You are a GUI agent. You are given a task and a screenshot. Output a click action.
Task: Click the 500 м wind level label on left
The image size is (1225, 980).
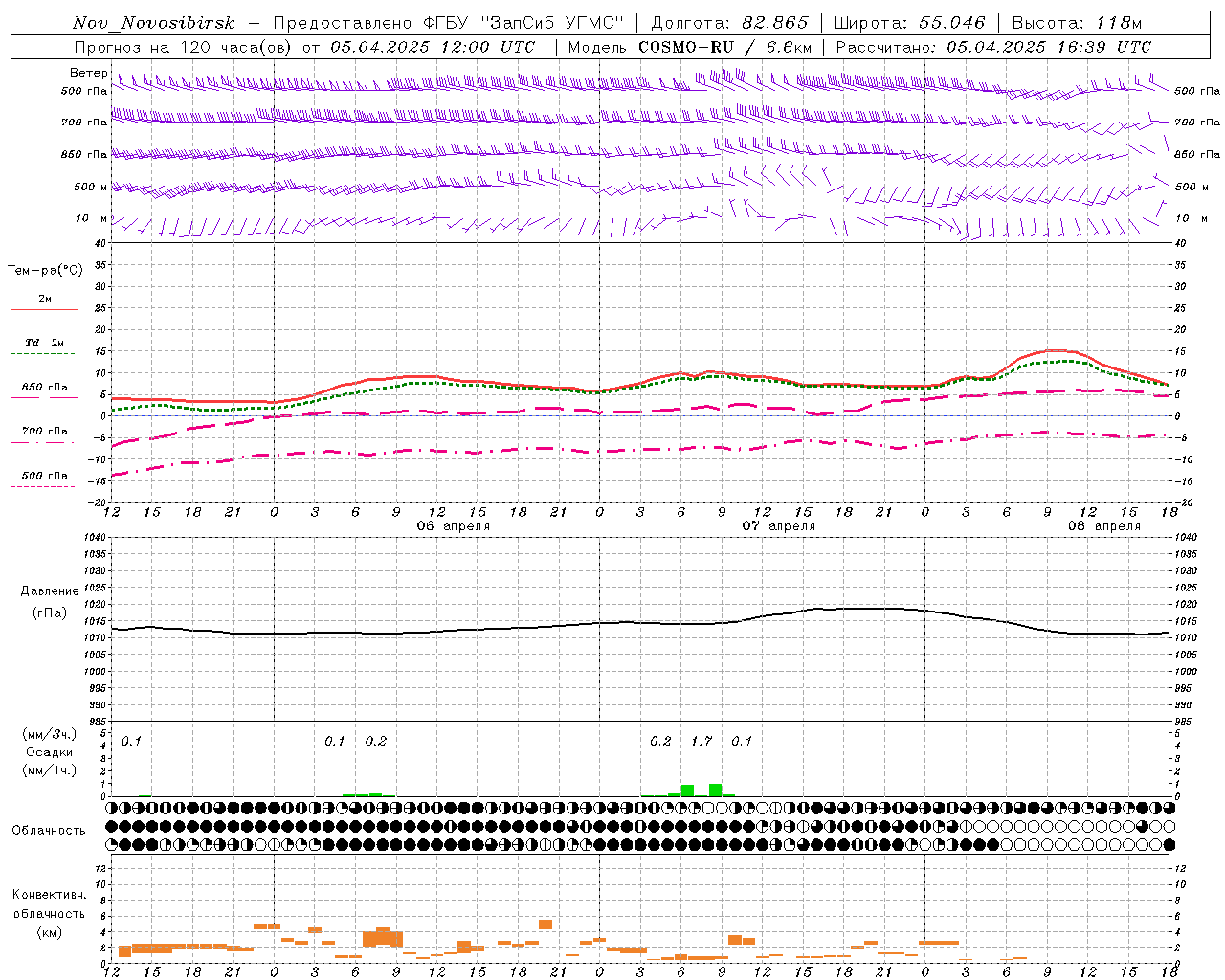tap(91, 187)
